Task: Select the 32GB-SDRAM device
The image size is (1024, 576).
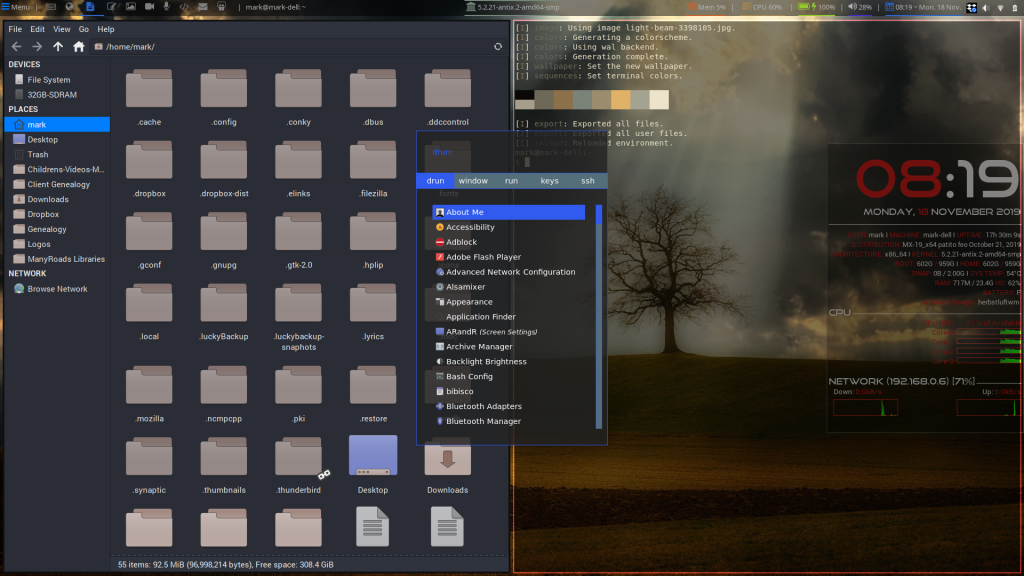Action: (57, 95)
